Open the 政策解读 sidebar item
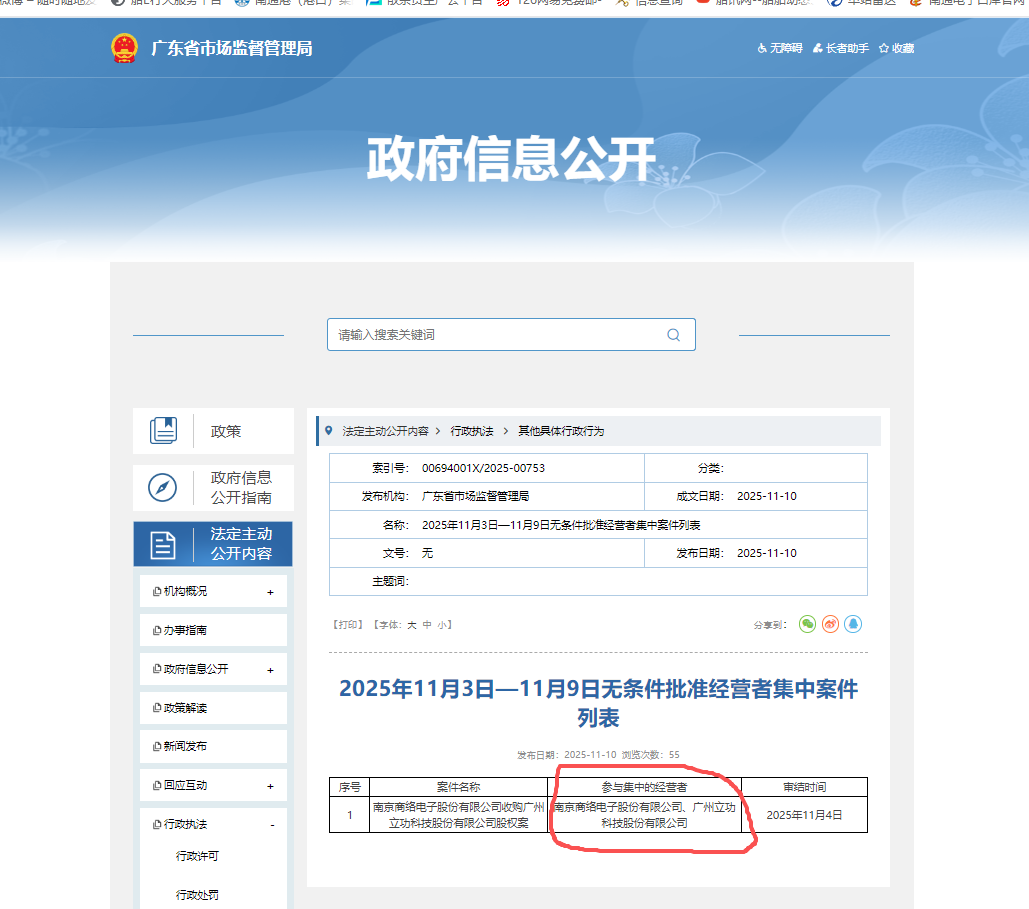Screen dimensions: 1029x909 (213, 708)
